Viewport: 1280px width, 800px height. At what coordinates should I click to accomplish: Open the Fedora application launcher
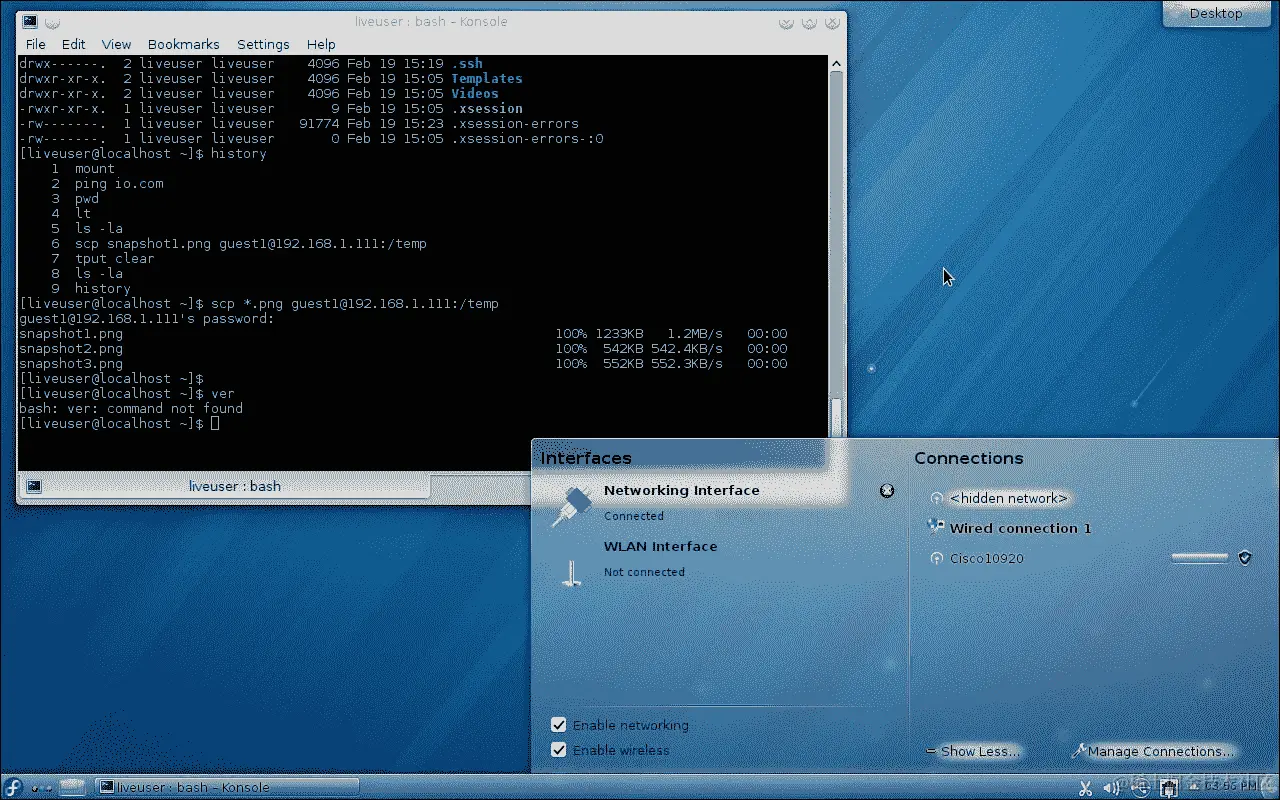pyautogui.click(x=12, y=787)
